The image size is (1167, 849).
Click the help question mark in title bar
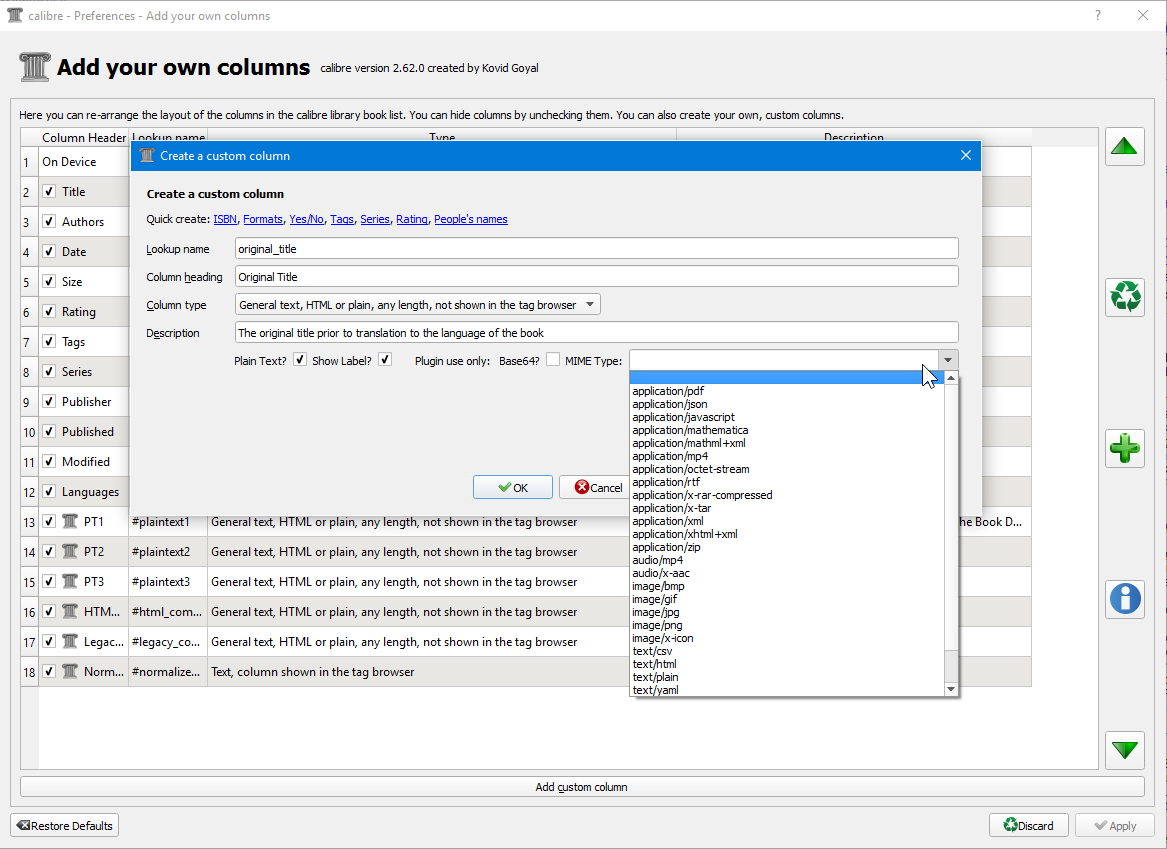pos(1098,15)
